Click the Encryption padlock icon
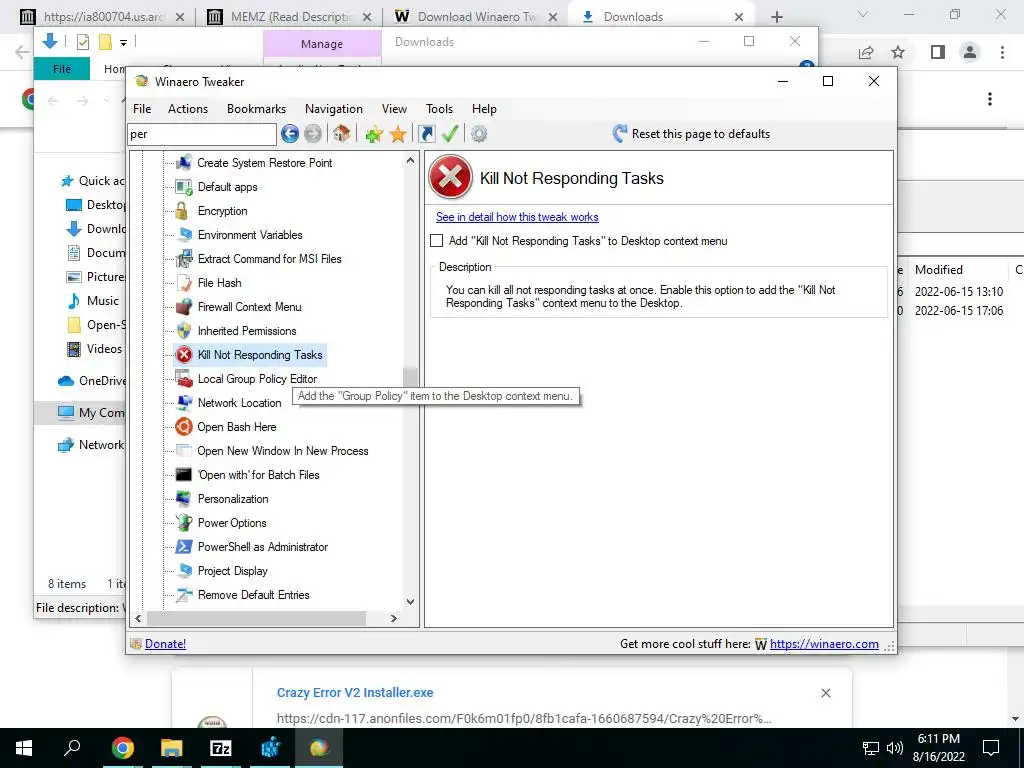Image resolution: width=1024 pixels, height=768 pixels. pos(182,211)
